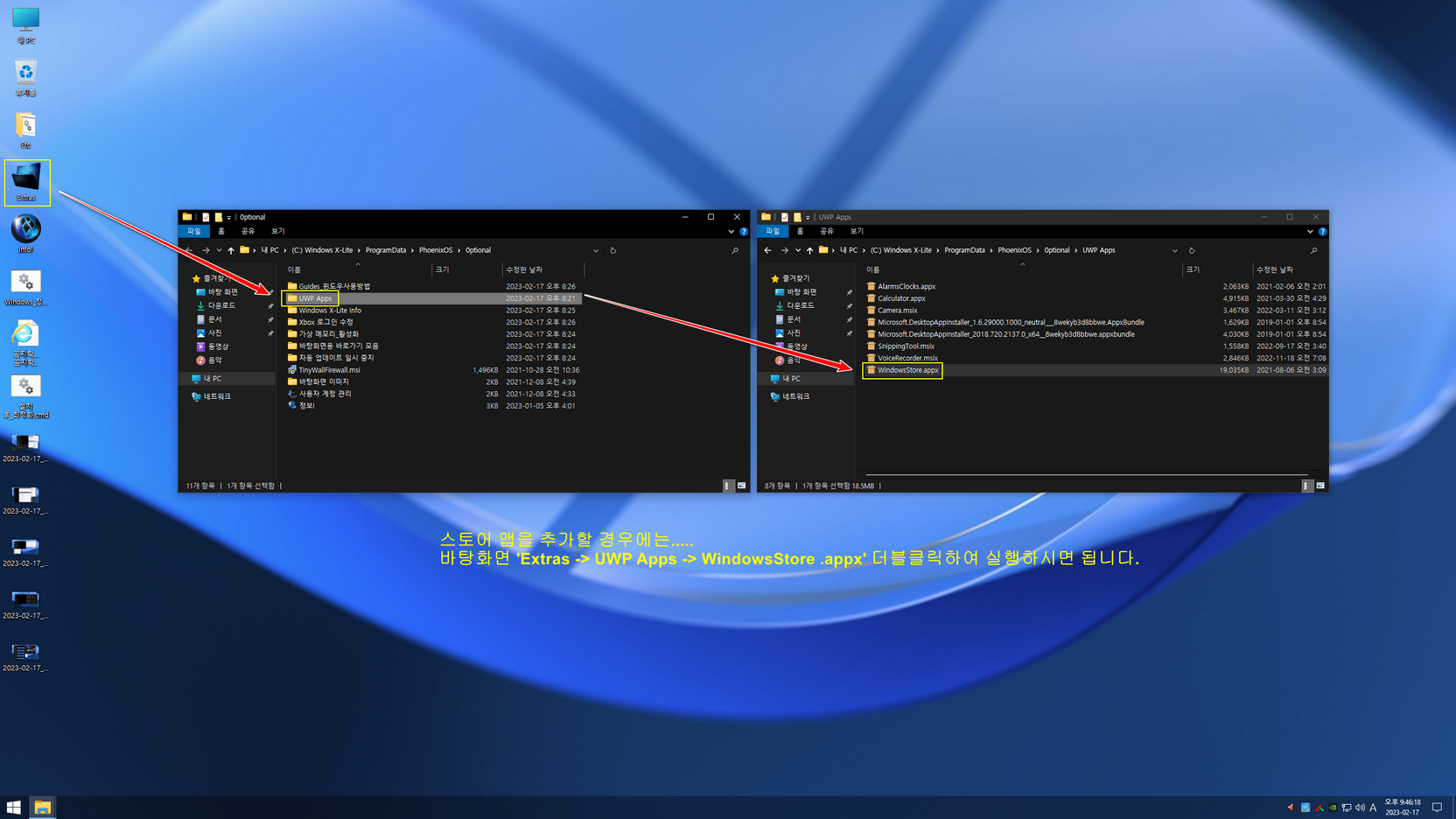Expand the ribbon in Optional window
1456x819 pixels.
(x=731, y=232)
